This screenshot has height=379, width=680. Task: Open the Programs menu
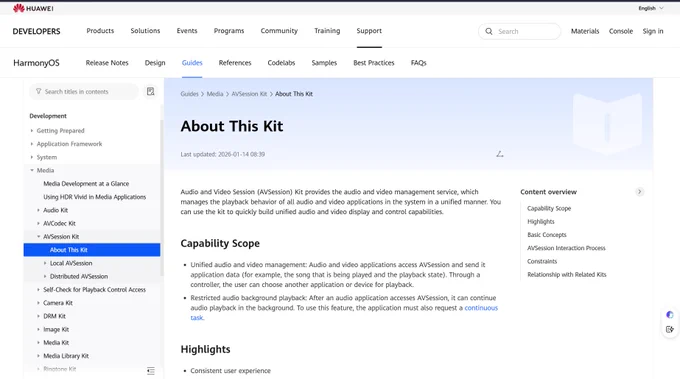229,31
